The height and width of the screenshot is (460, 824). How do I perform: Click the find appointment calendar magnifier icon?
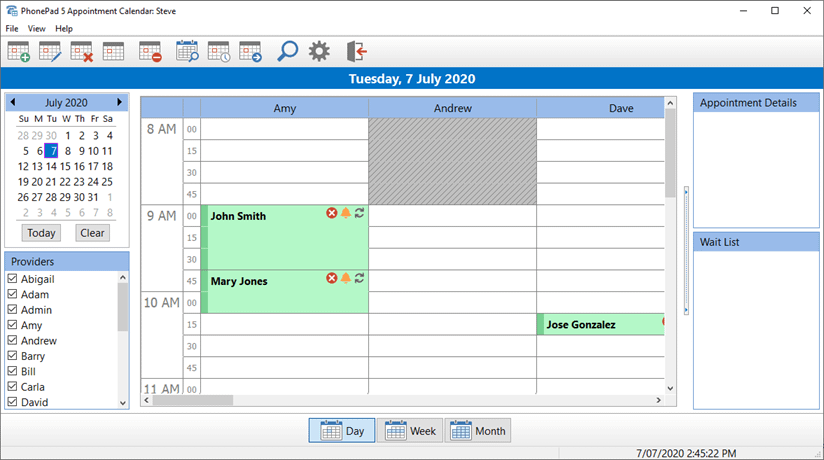187,52
